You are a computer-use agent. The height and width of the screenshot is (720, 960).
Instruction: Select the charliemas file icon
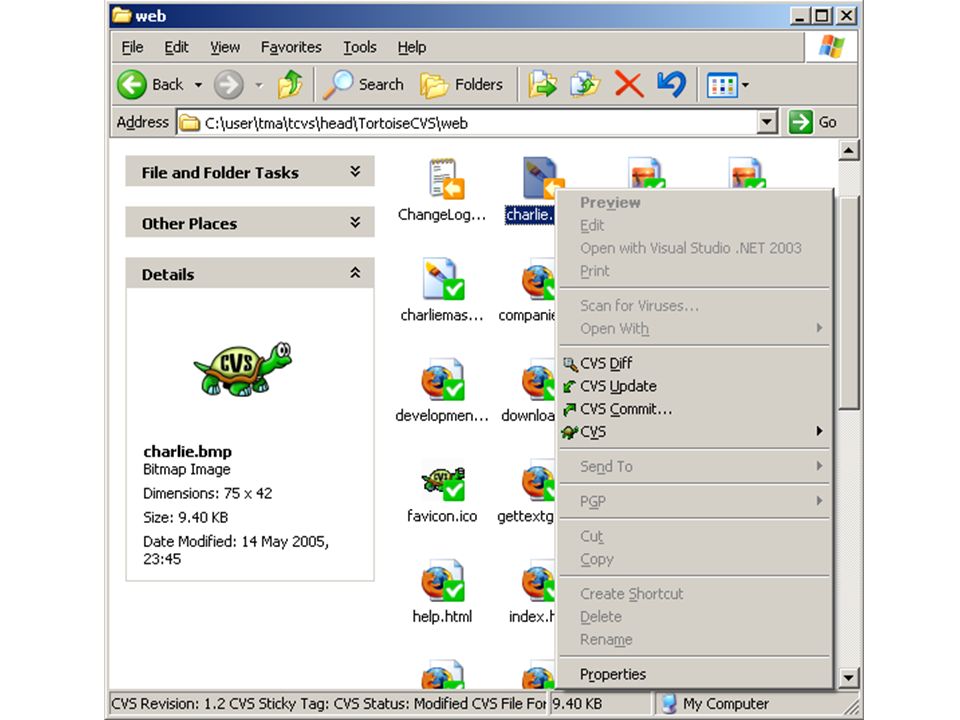(x=443, y=279)
